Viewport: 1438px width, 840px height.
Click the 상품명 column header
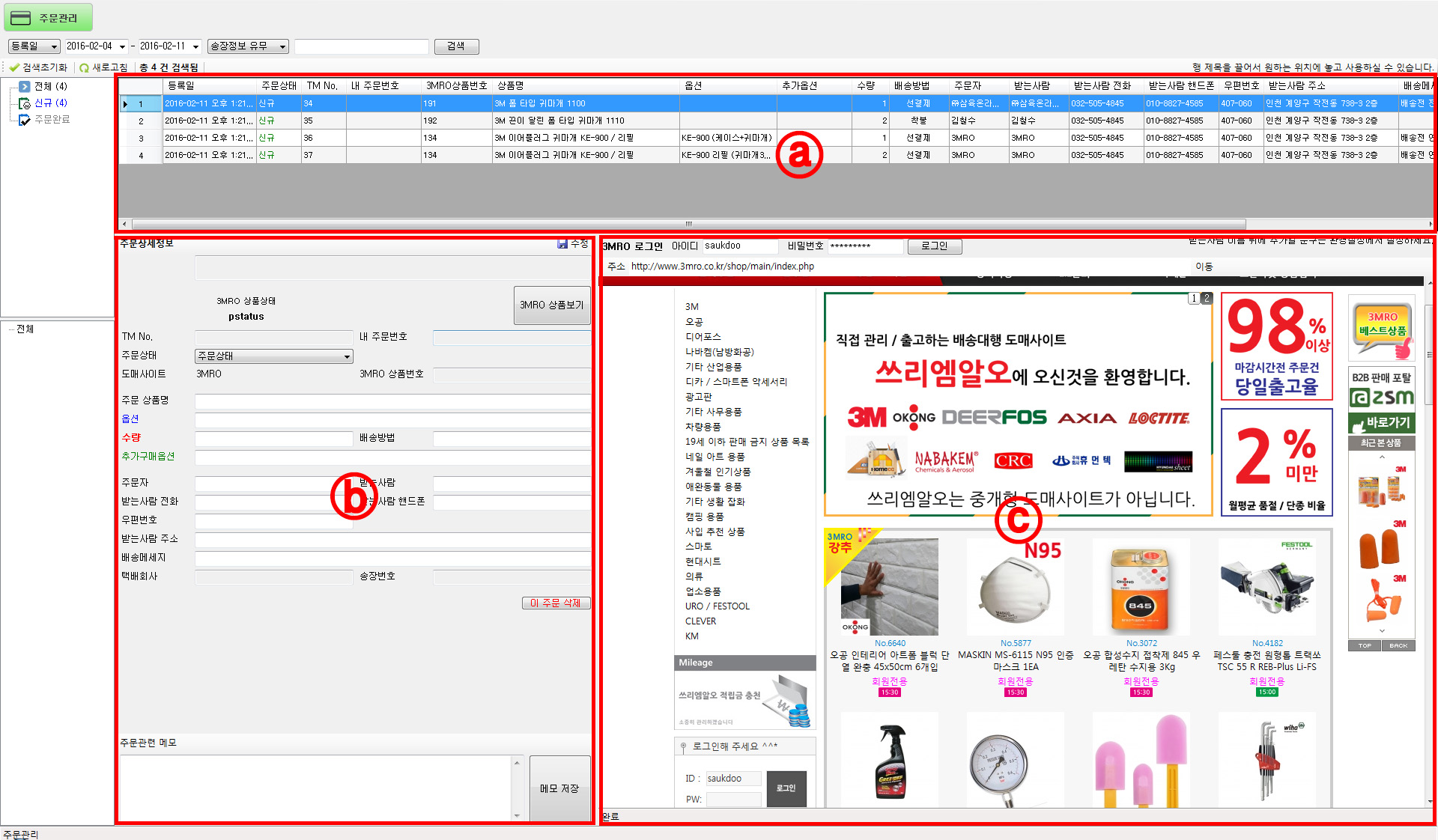coord(587,86)
